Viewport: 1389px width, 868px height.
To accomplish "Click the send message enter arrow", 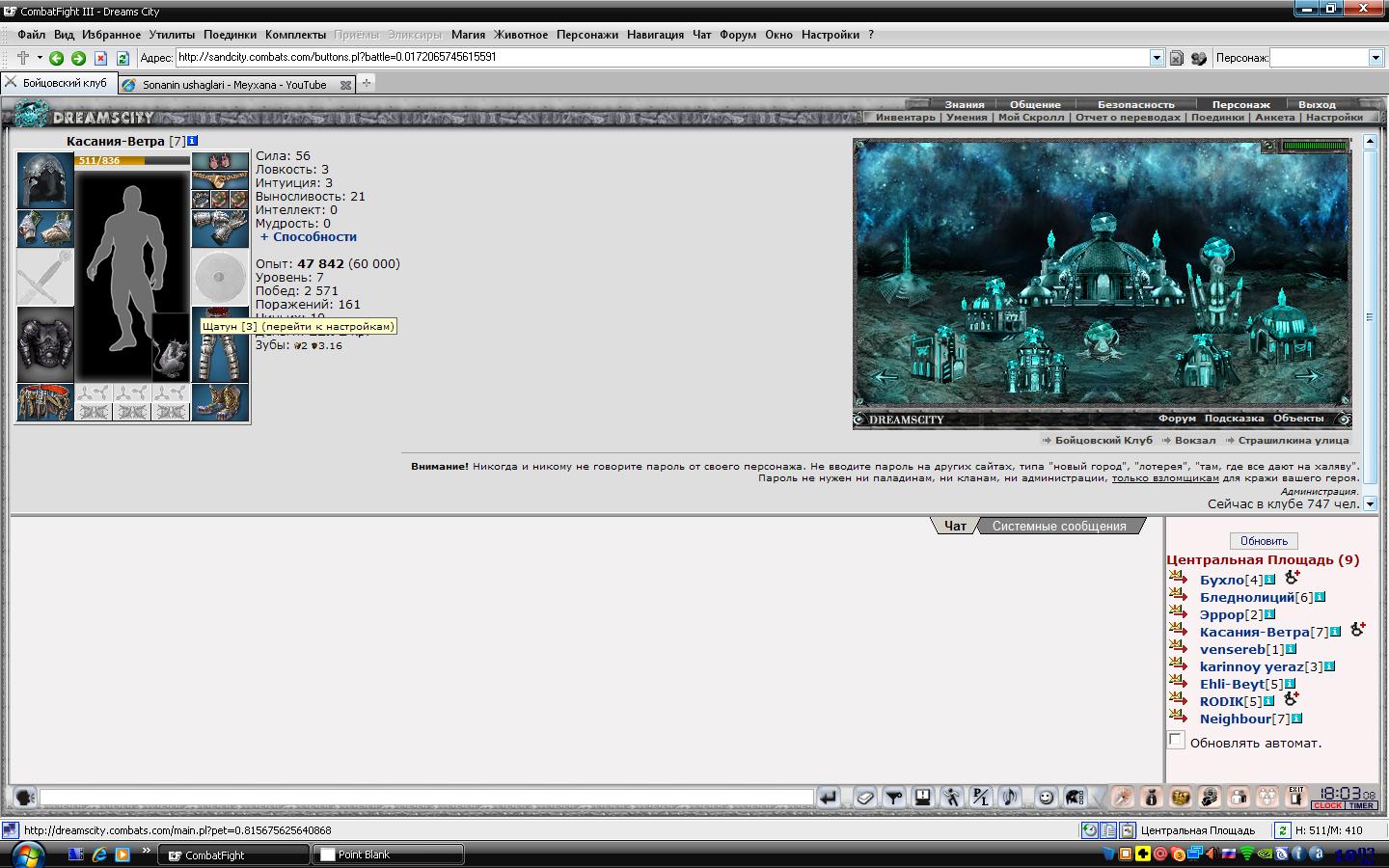I will pyautogui.click(x=828, y=797).
